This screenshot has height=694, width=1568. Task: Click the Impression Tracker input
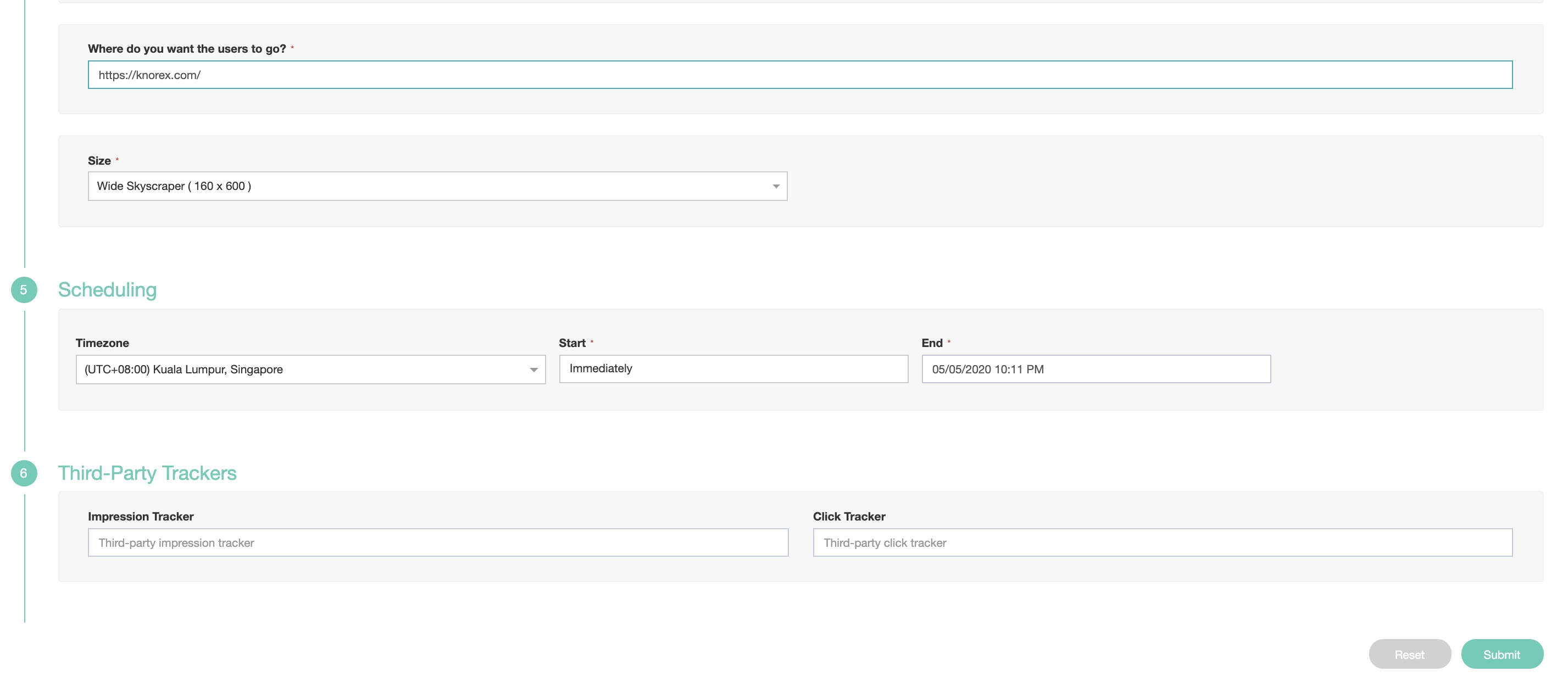point(438,542)
